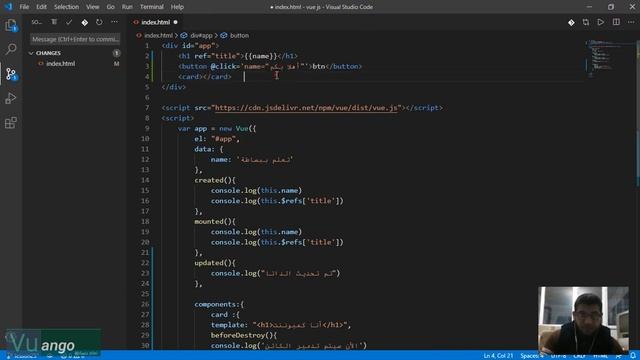This screenshot has width=640, height=360.
Task: Click the M status beside index.html
Action: (x=117, y=64)
